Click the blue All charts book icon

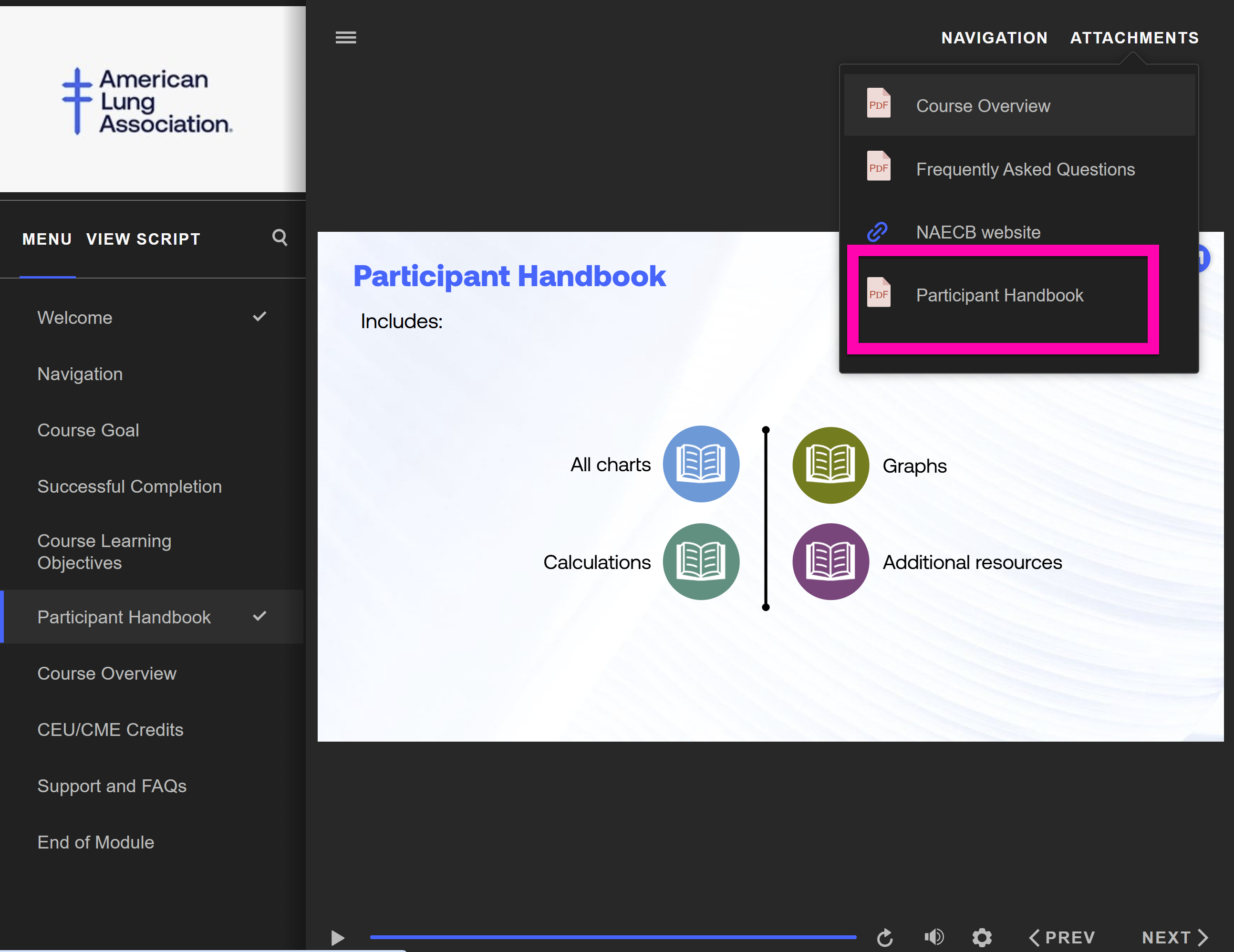701,464
